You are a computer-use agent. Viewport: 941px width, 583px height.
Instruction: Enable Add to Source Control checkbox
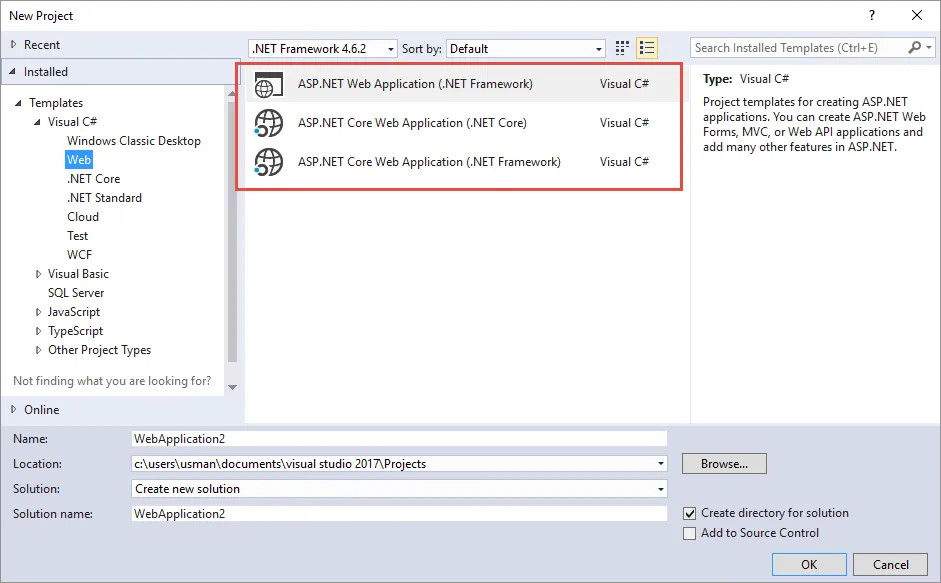click(690, 533)
